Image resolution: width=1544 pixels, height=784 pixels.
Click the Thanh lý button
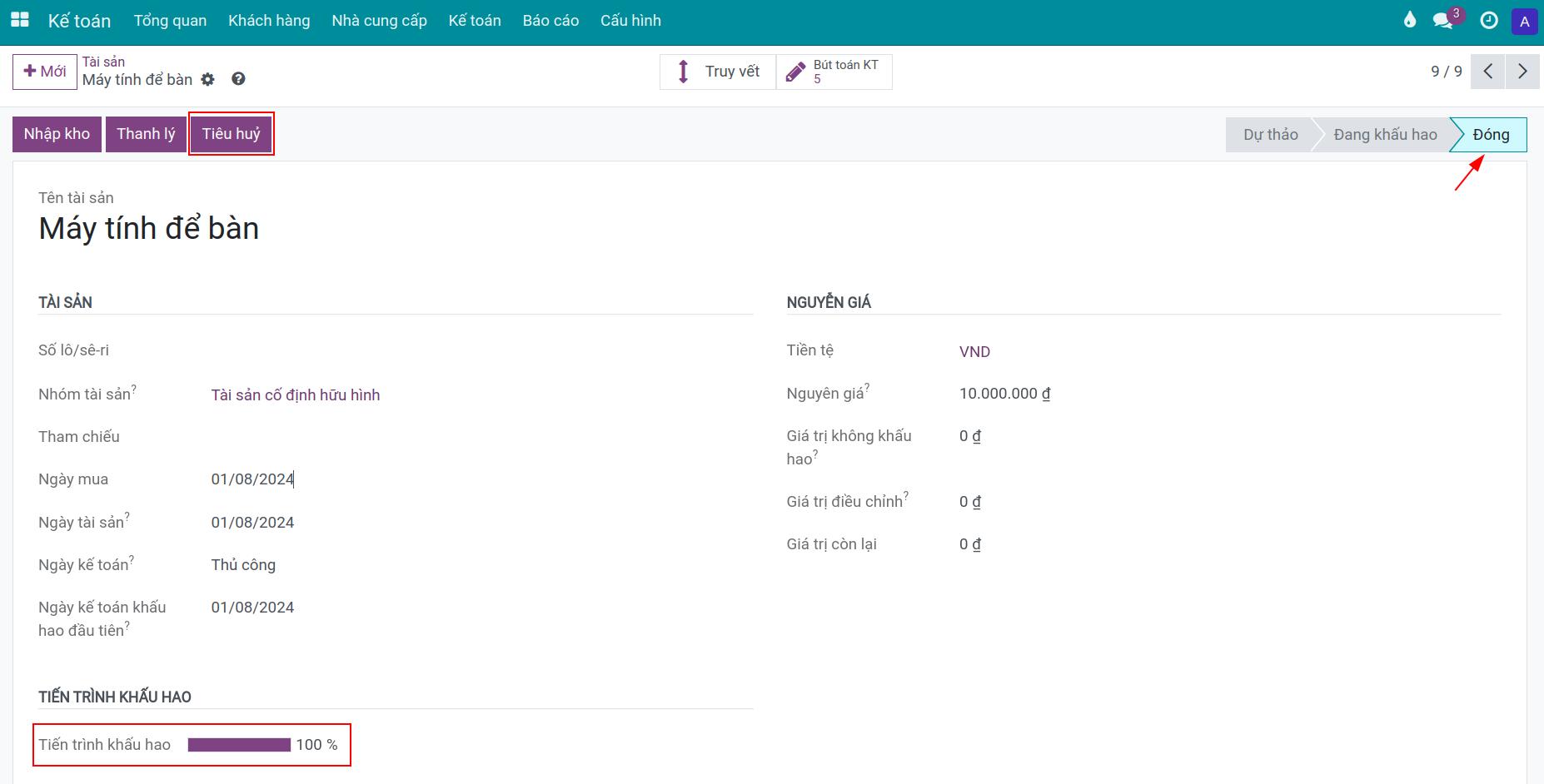(x=146, y=134)
